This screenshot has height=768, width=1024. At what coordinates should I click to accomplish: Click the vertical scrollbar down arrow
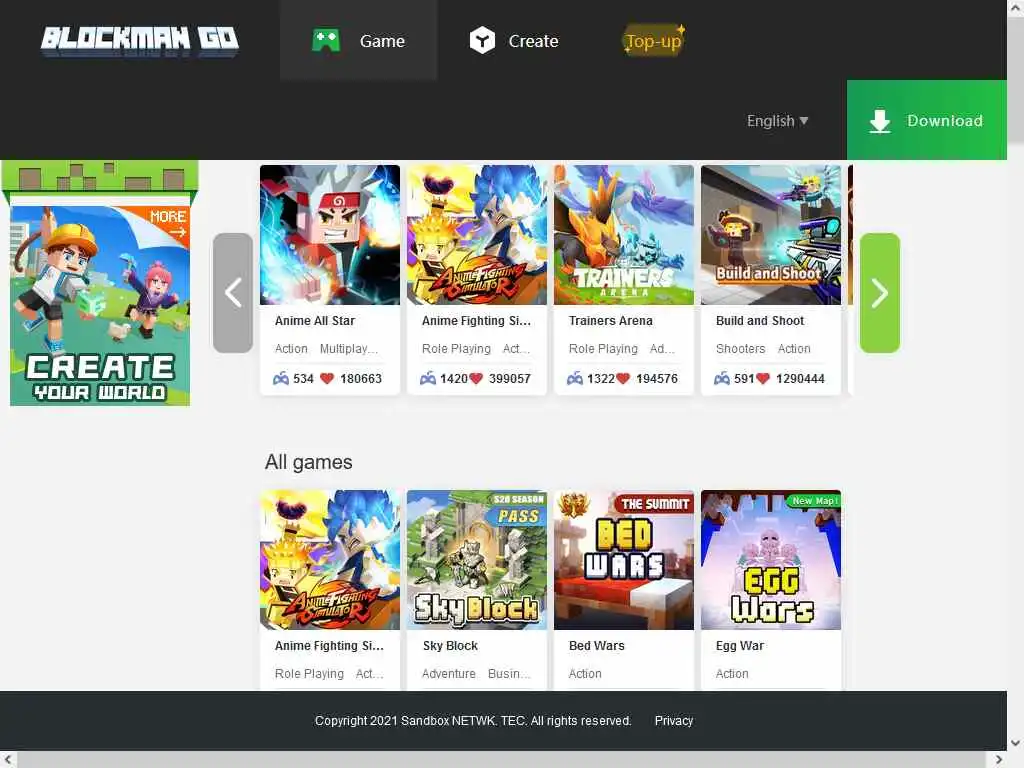(1016, 743)
